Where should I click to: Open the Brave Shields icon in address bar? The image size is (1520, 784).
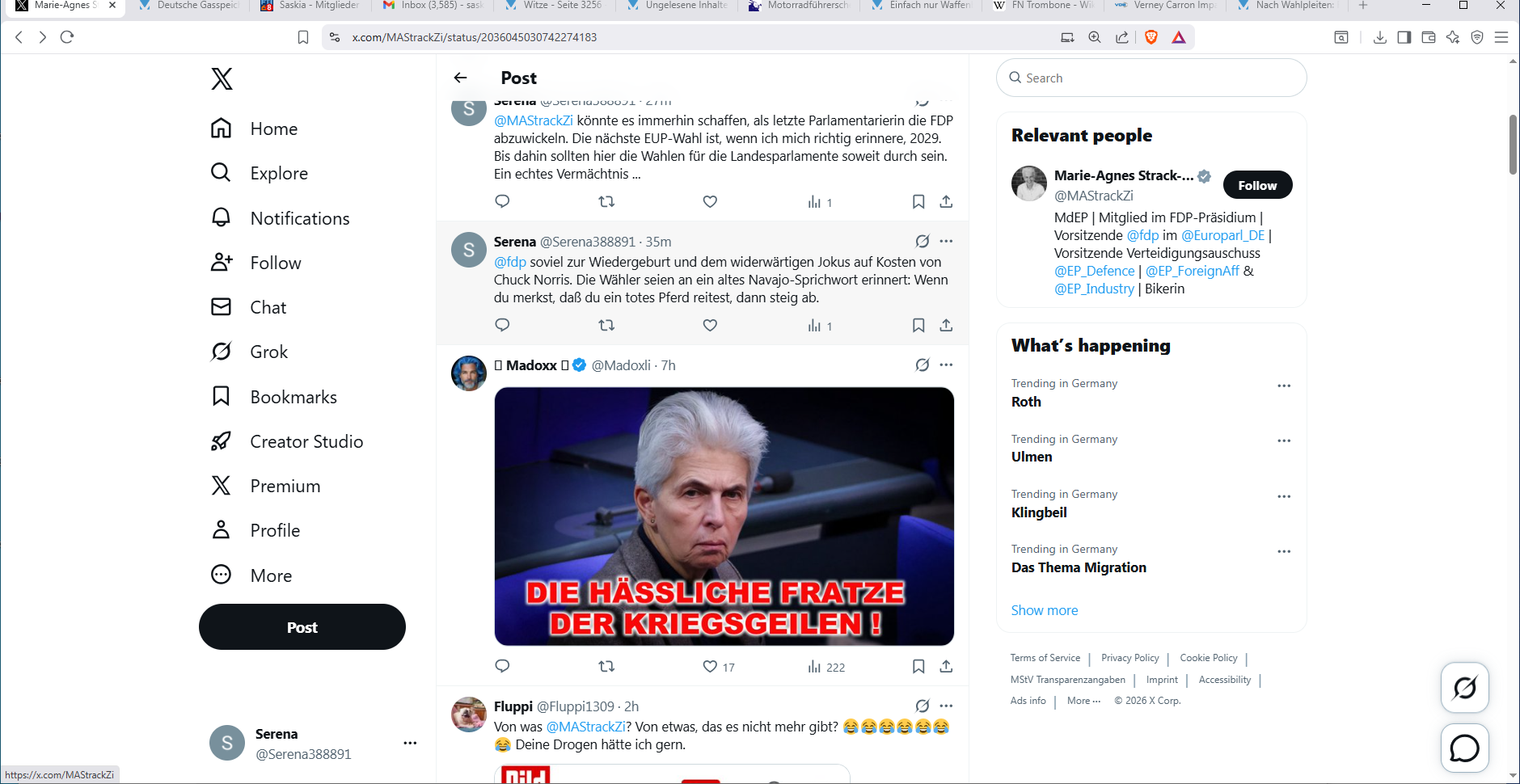(x=1151, y=37)
